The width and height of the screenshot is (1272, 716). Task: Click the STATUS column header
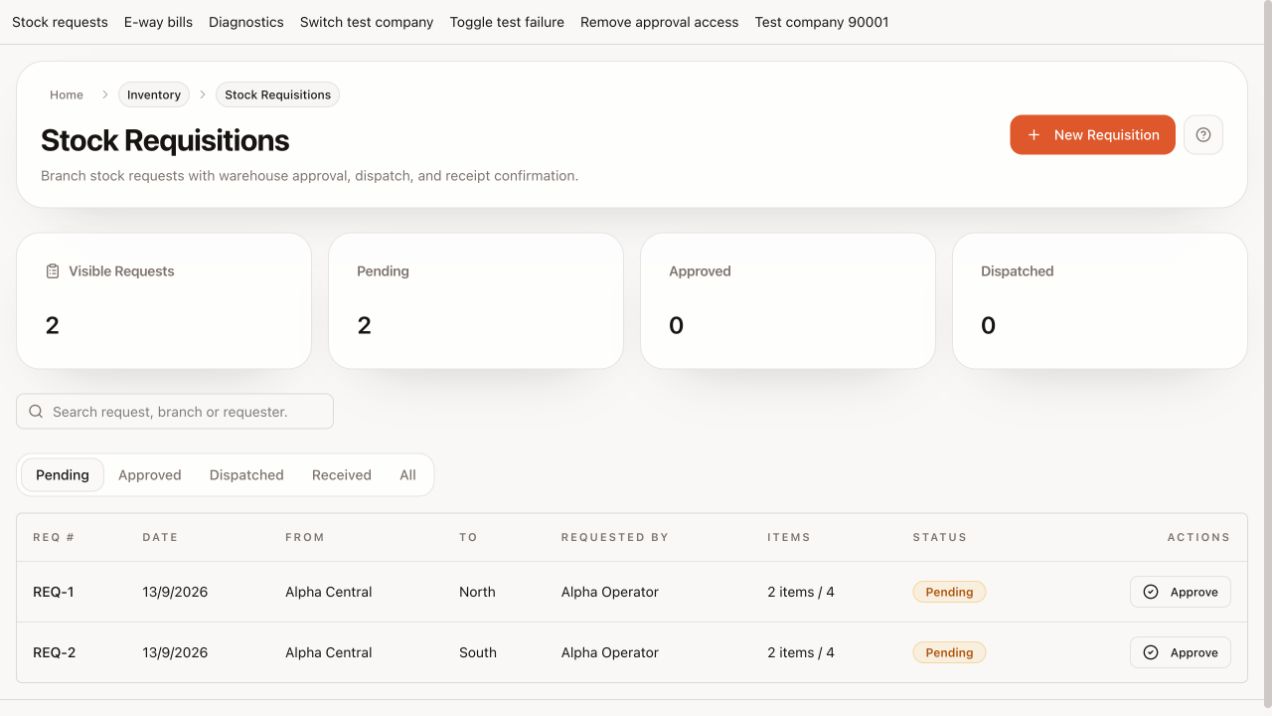coord(940,537)
